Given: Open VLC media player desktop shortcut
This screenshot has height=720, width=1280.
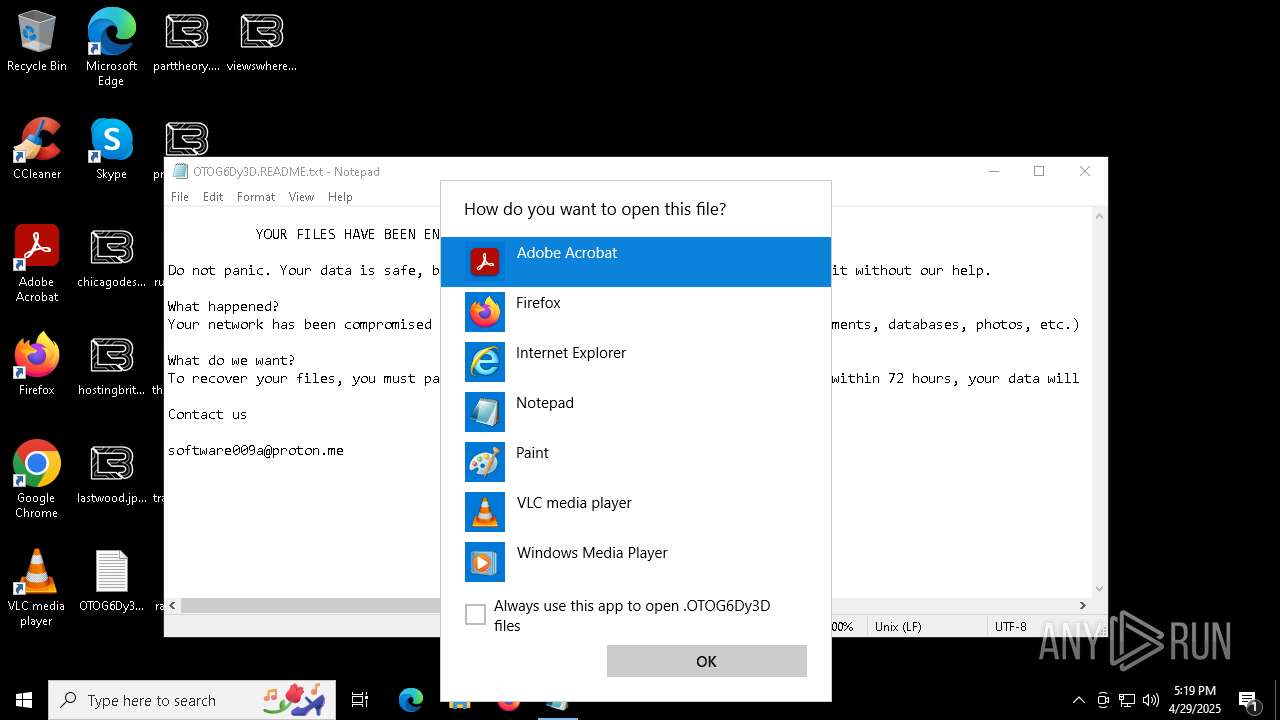Looking at the screenshot, I should point(37,588).
